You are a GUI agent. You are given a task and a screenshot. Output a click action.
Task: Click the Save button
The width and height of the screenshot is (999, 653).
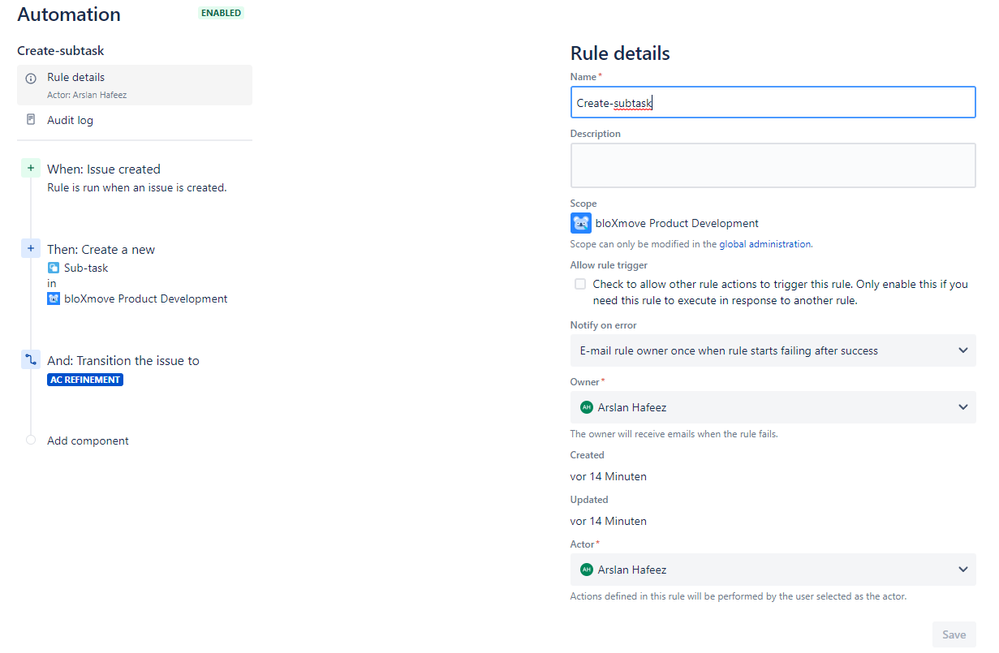pos(954,635)
